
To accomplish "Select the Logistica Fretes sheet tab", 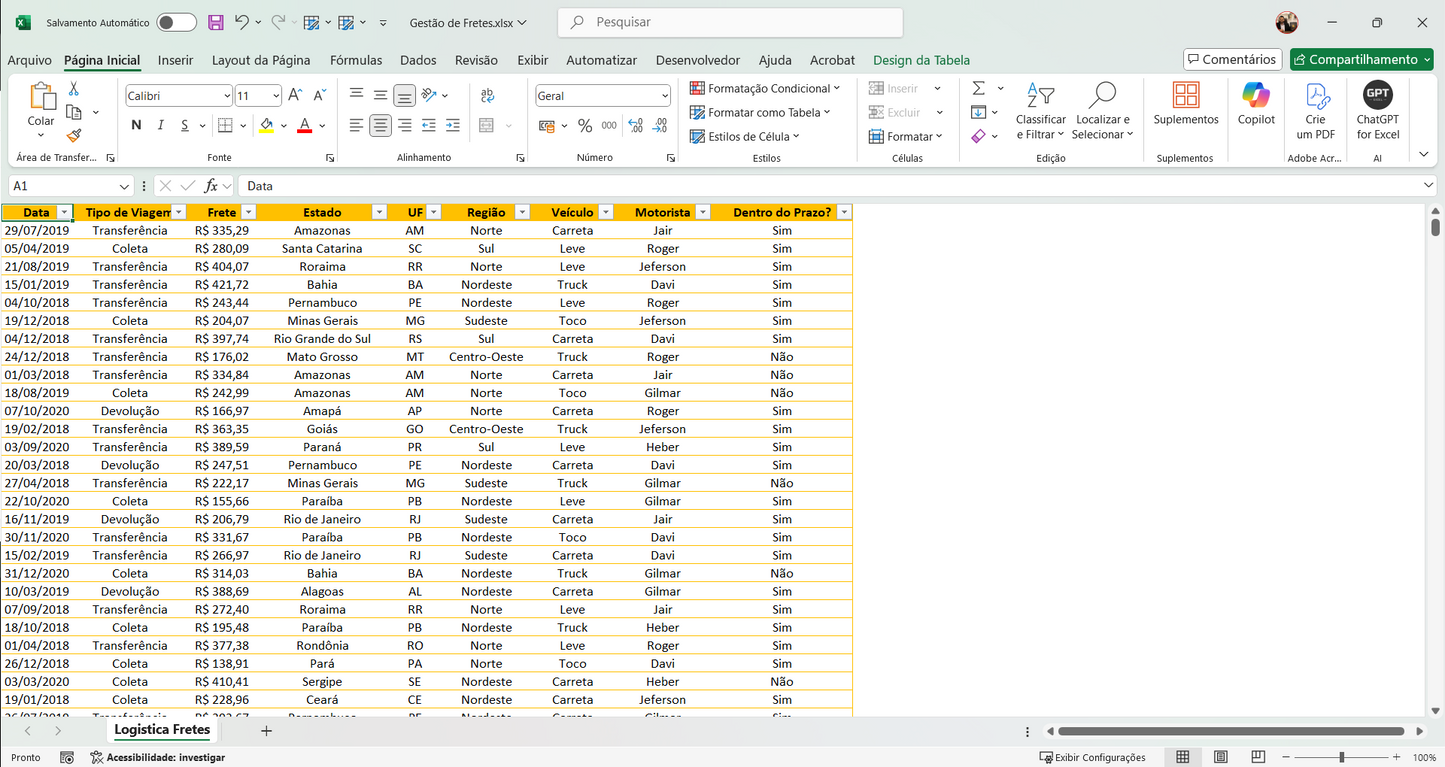I will coord(161,730).
